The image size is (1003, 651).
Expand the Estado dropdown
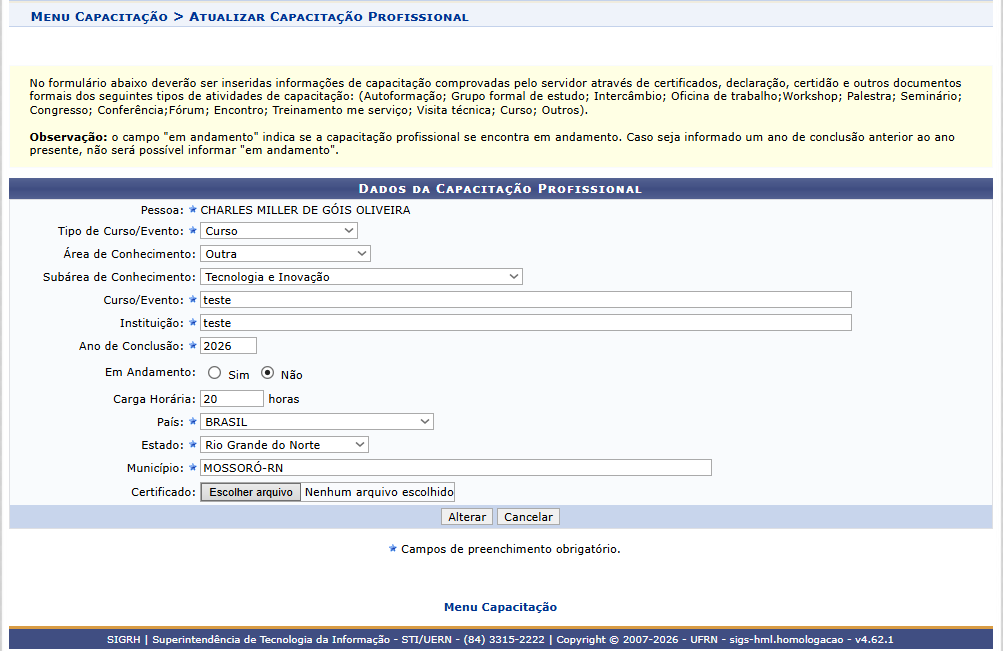tap(284, 445)
